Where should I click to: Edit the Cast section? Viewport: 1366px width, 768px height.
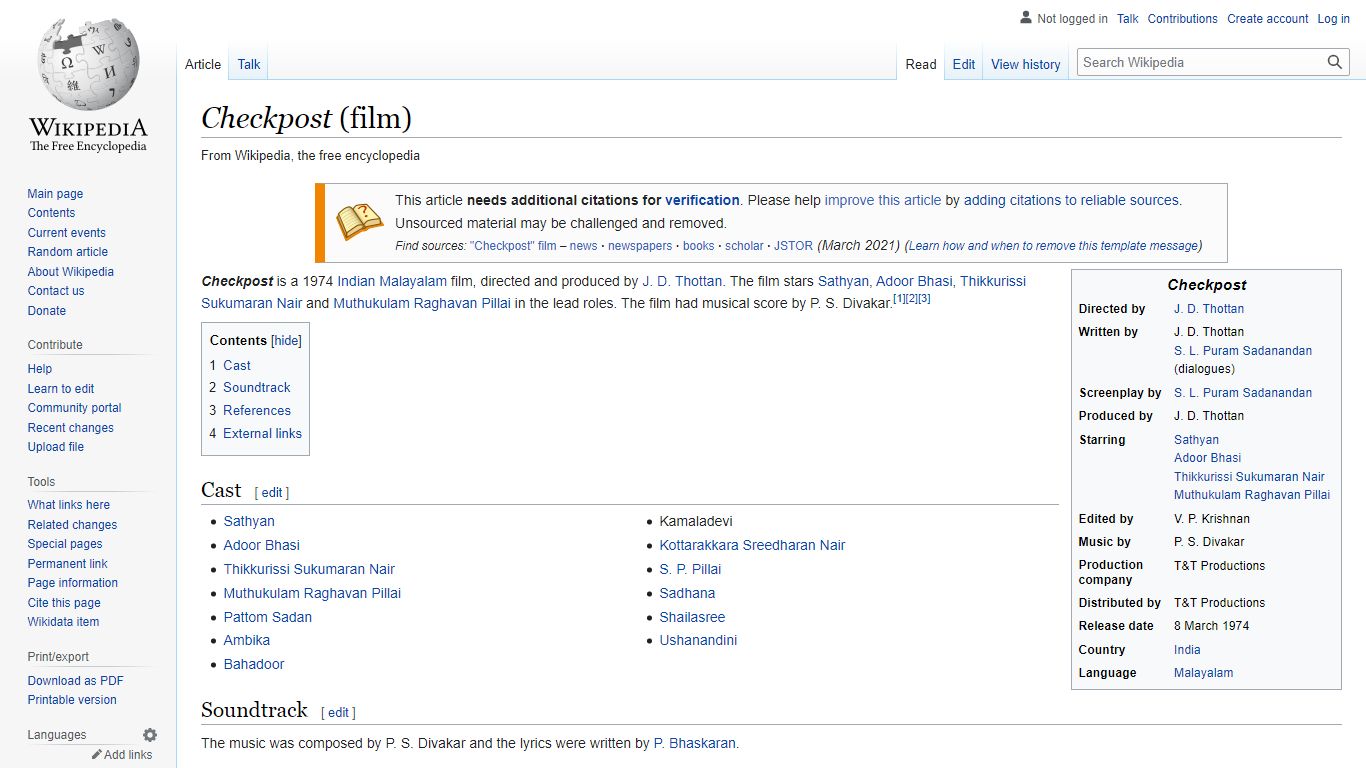[x=272, y=493]
